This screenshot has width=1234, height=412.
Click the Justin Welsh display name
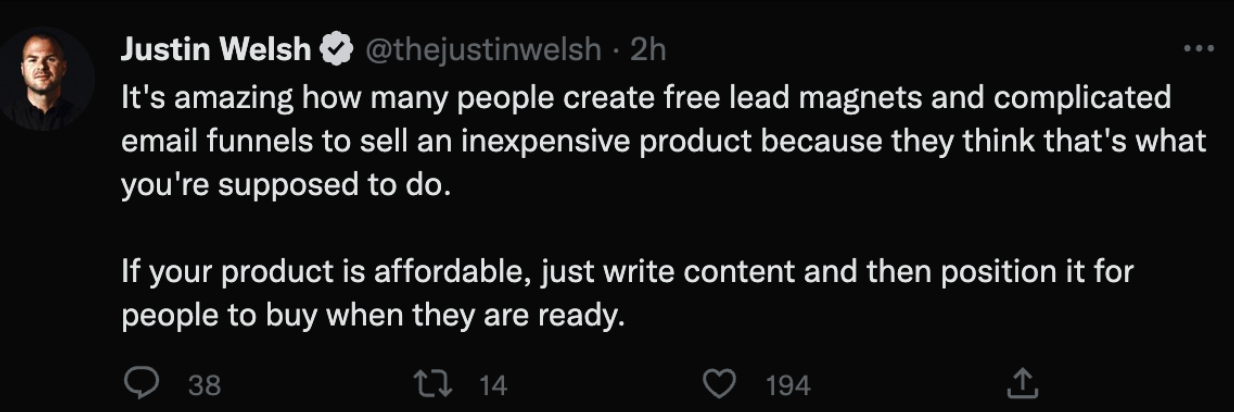[216, 49]
